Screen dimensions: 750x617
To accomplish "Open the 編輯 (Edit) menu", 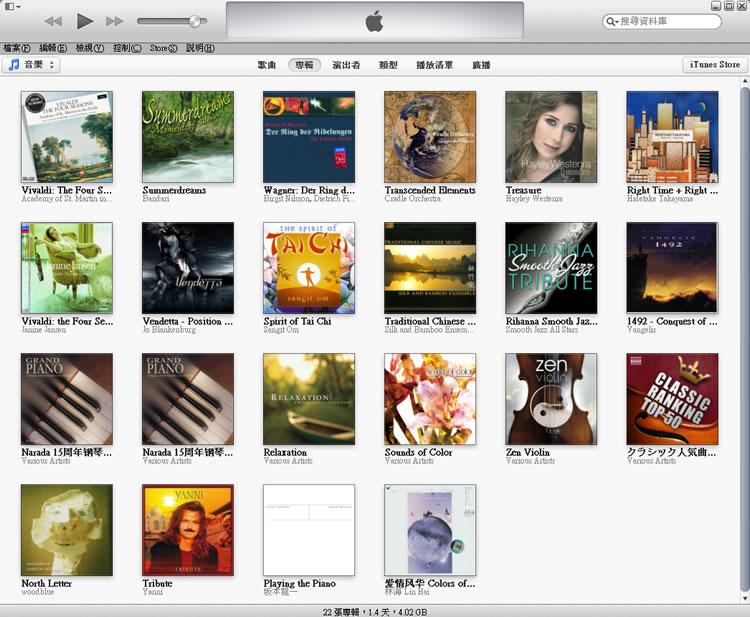I will pos(53,48).
